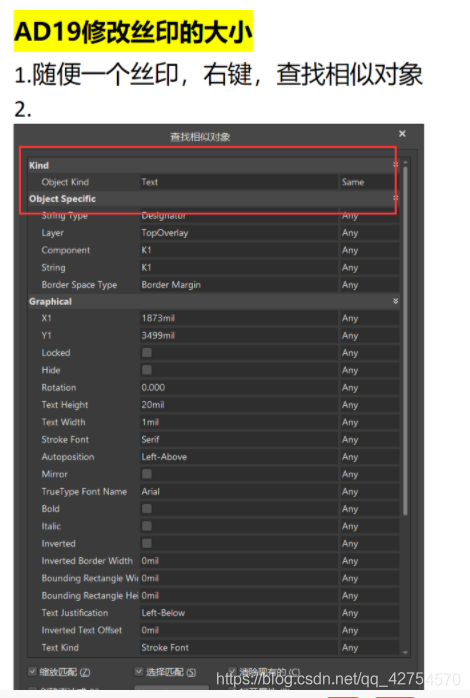Image resolution: width=470 pixels, height=698 pixels.
Task: Open the Object Kind Same match dropdown
Action: pyautogui.click(x=369, y=182)
